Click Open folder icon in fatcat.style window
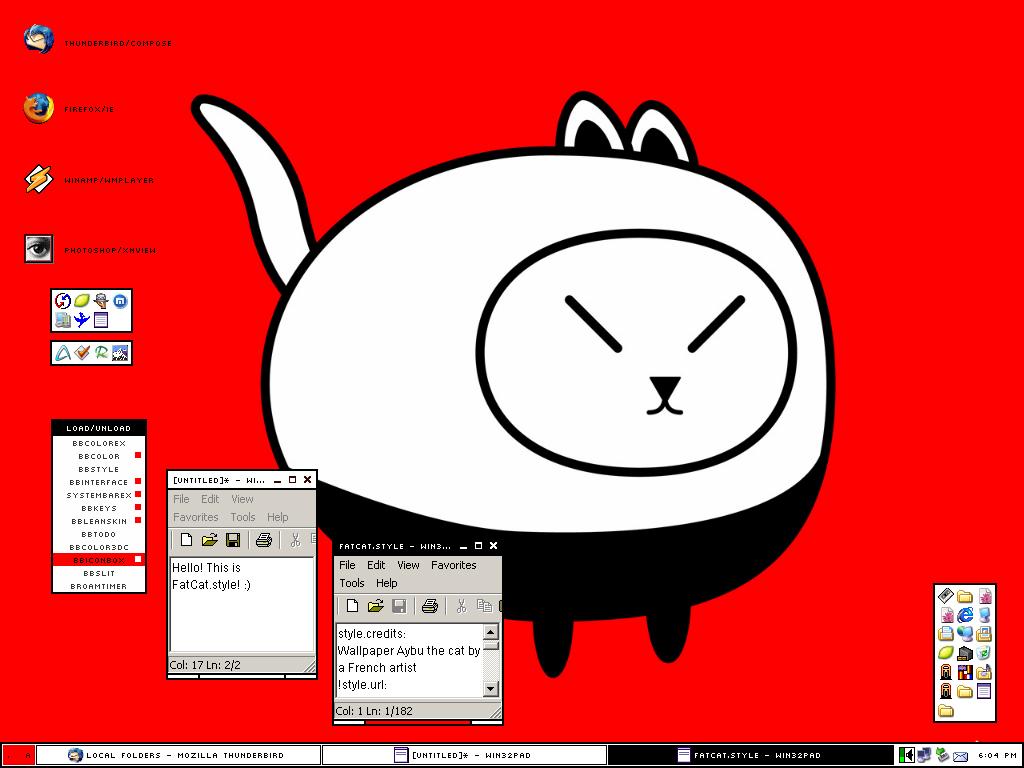Screen dimensions: 1024x768 click(375, 606)
